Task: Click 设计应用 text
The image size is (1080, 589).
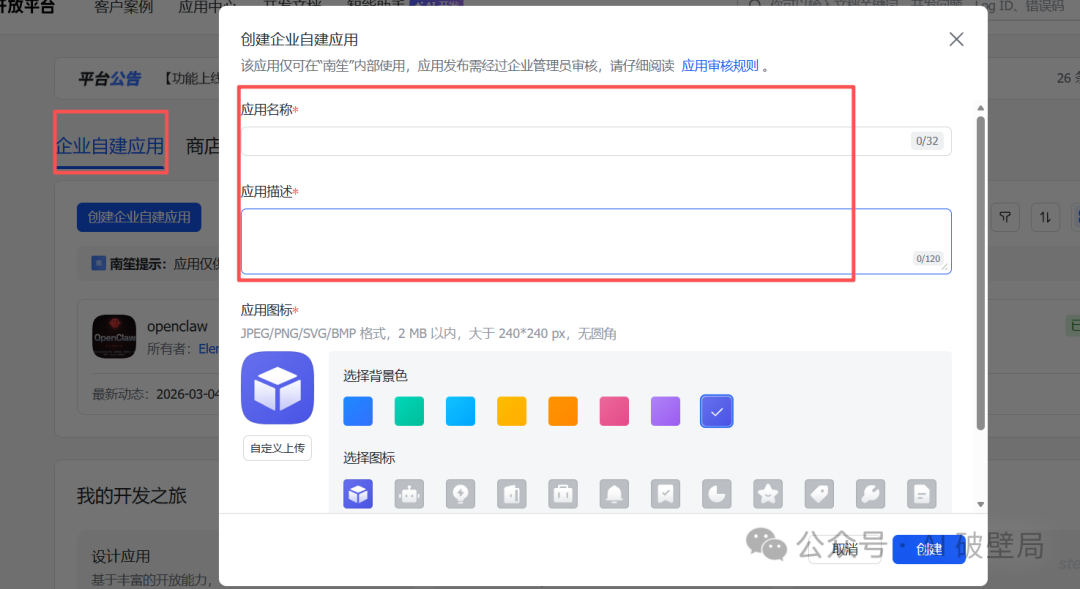Action: (x=121, y=556)
